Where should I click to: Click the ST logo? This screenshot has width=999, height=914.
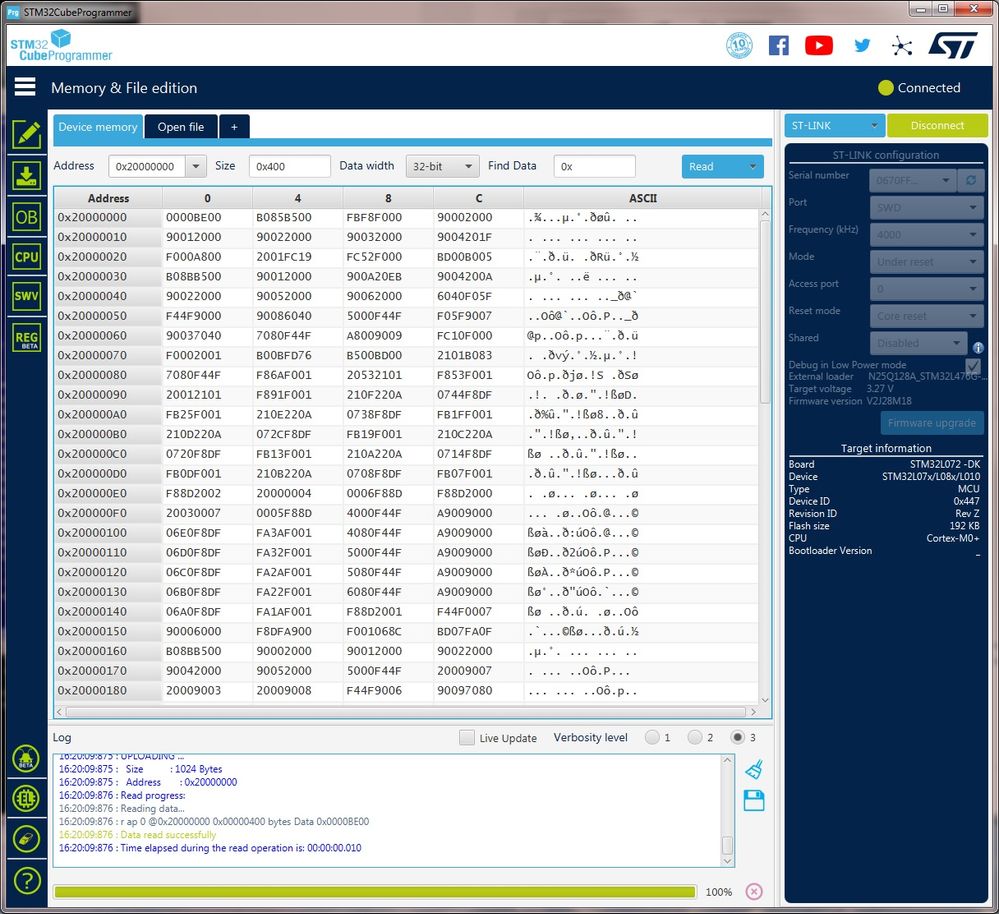click(953, 45)
